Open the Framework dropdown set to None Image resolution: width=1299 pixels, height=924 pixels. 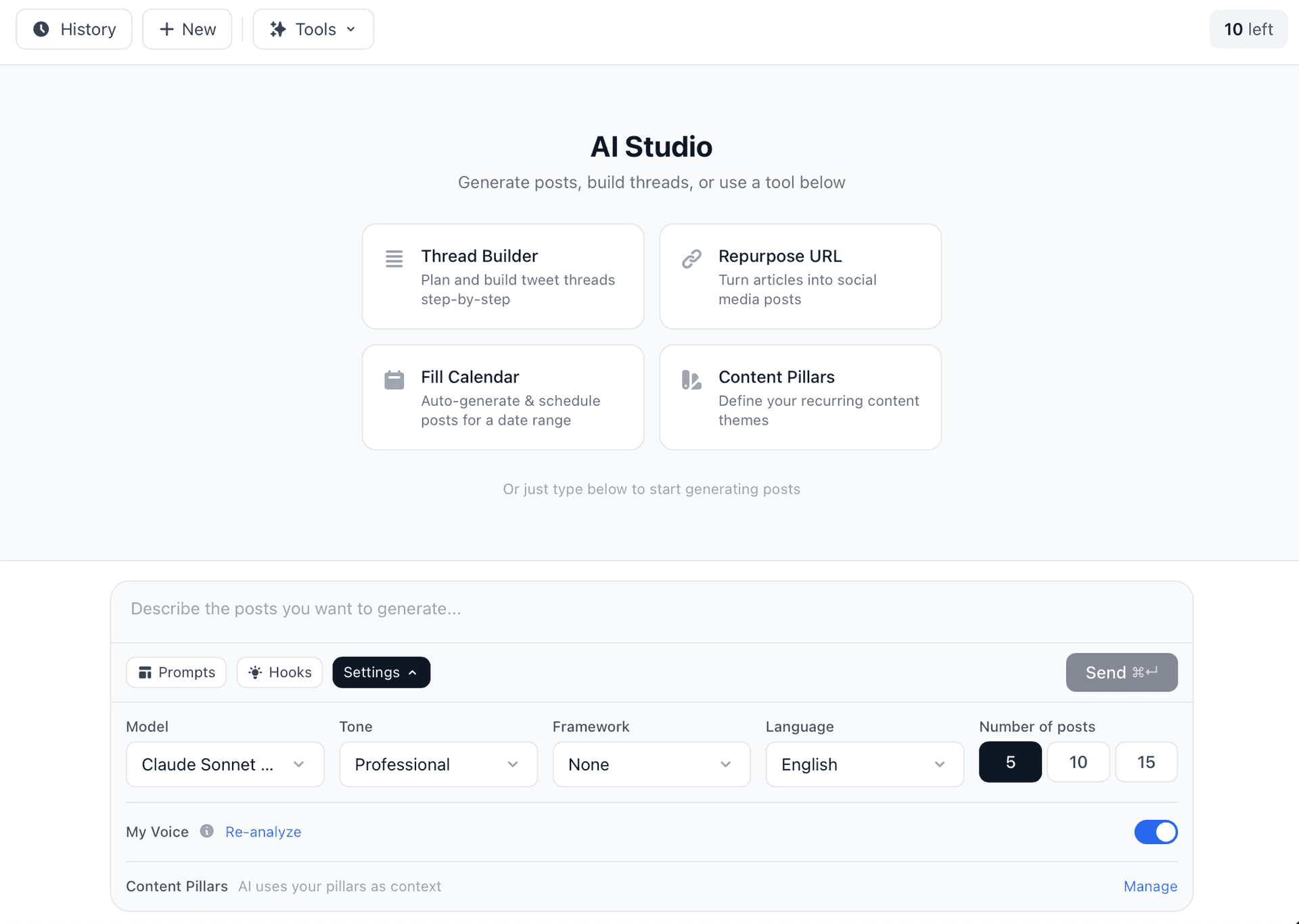652,764
